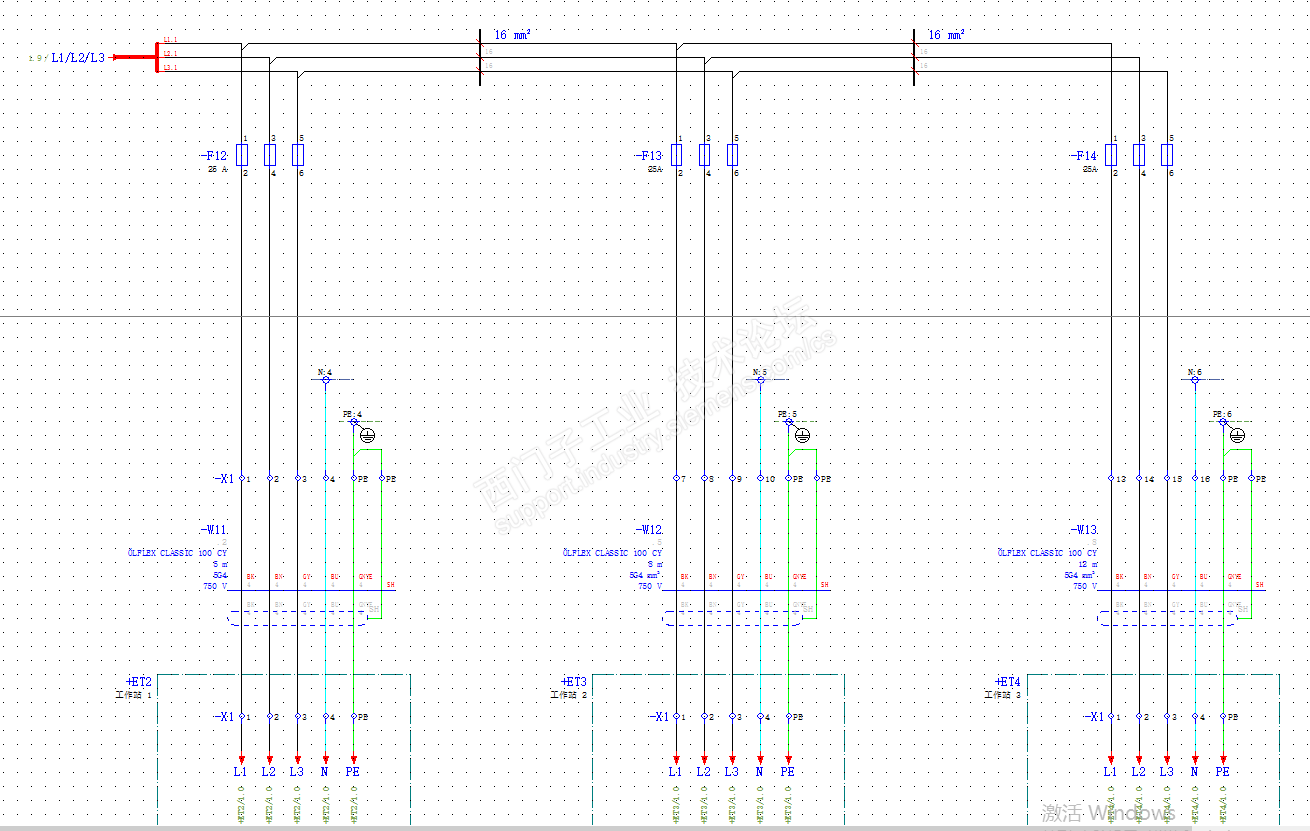
Task: Click terminal 16 on strip -X1
Action: tap(1195, 478)
